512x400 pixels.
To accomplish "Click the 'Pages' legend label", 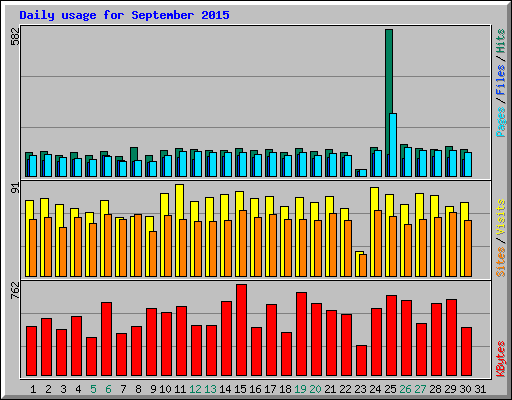I will 501,122.
